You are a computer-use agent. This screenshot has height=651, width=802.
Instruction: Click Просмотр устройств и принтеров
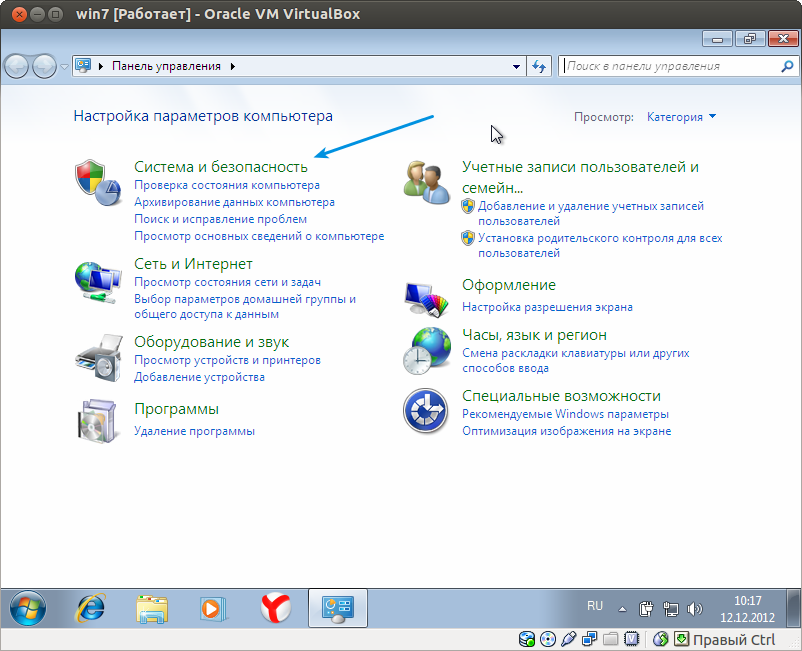point(227,360)
